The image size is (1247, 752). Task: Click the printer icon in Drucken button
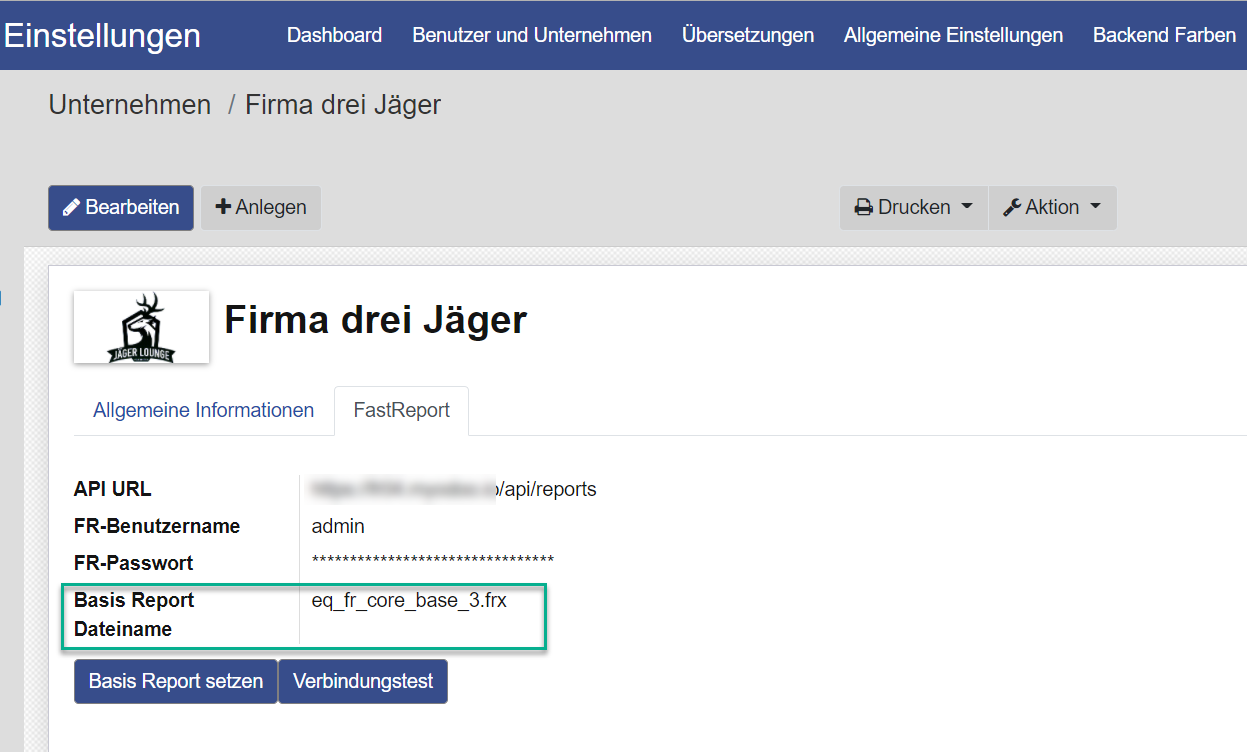[862, 207]
